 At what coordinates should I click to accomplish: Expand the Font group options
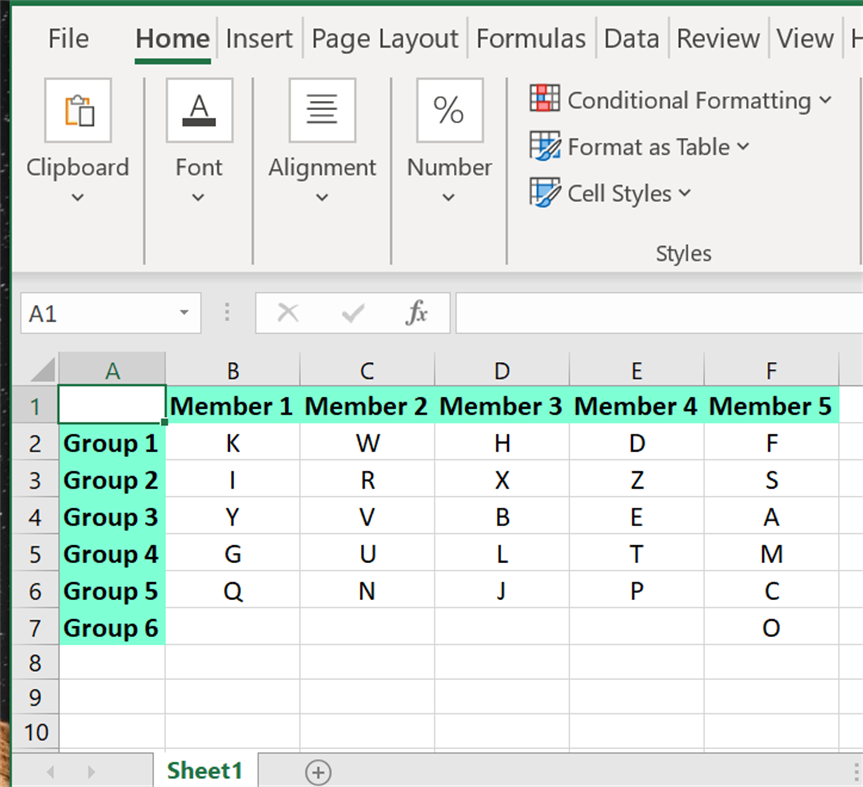[198, 198]
